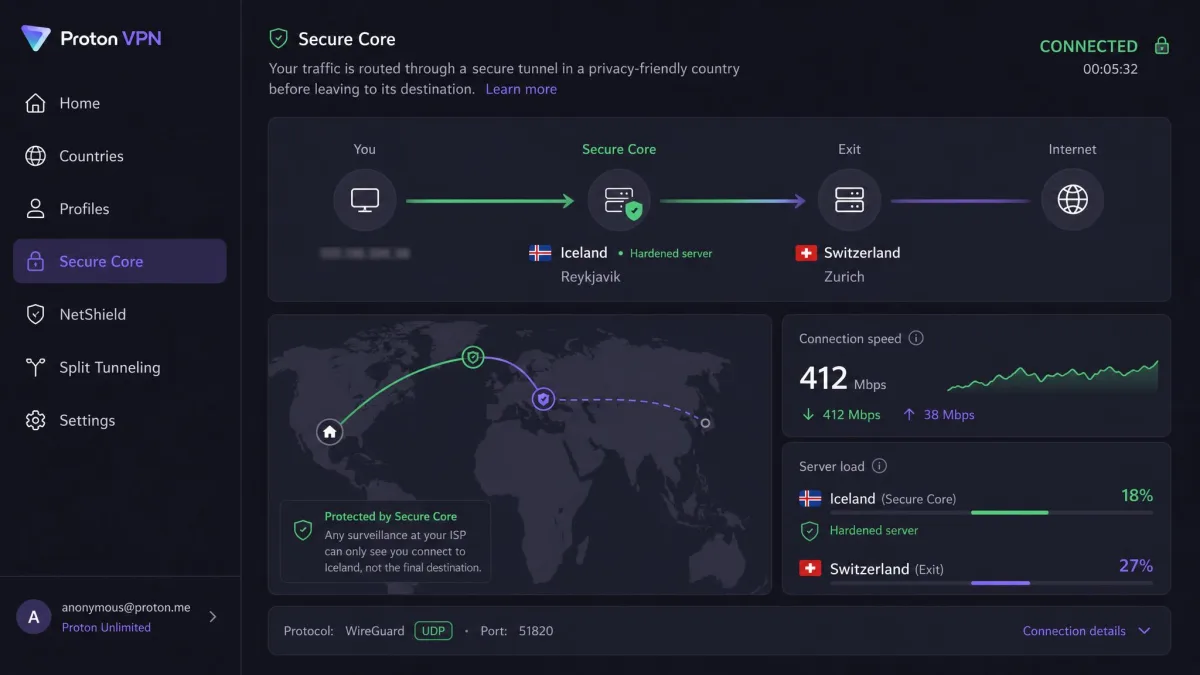Click the purple shield marker on the map
Image resolution: width=1200 pixels, height=675 pixels.
(543, 399)
